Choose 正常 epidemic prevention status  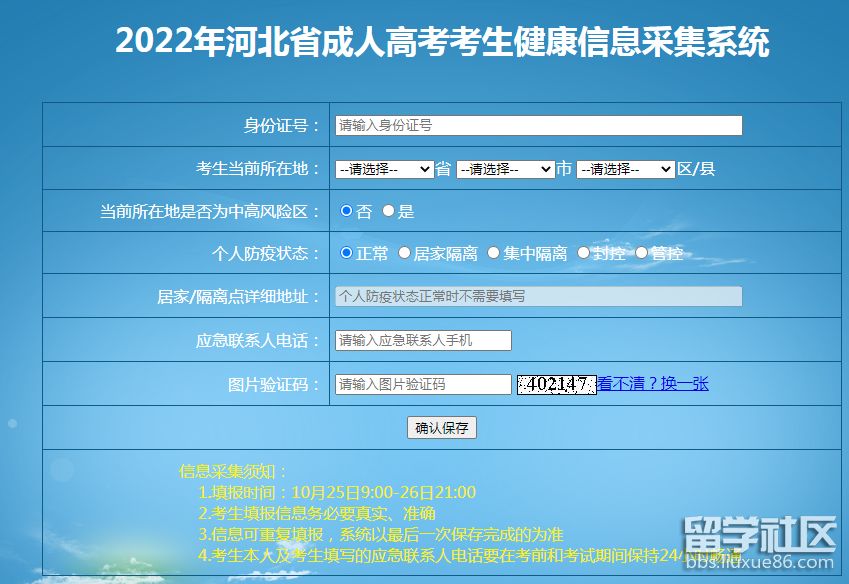346,253
